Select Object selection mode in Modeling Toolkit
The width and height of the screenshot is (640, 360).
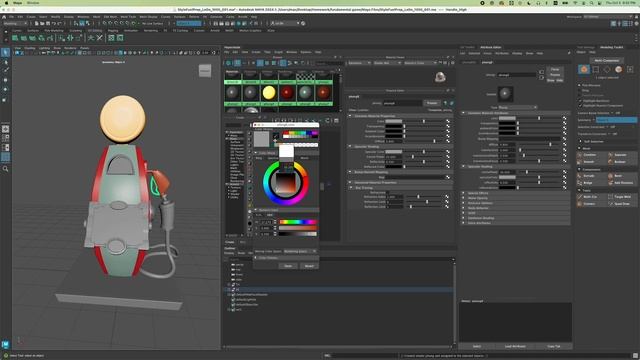[584, 69]
